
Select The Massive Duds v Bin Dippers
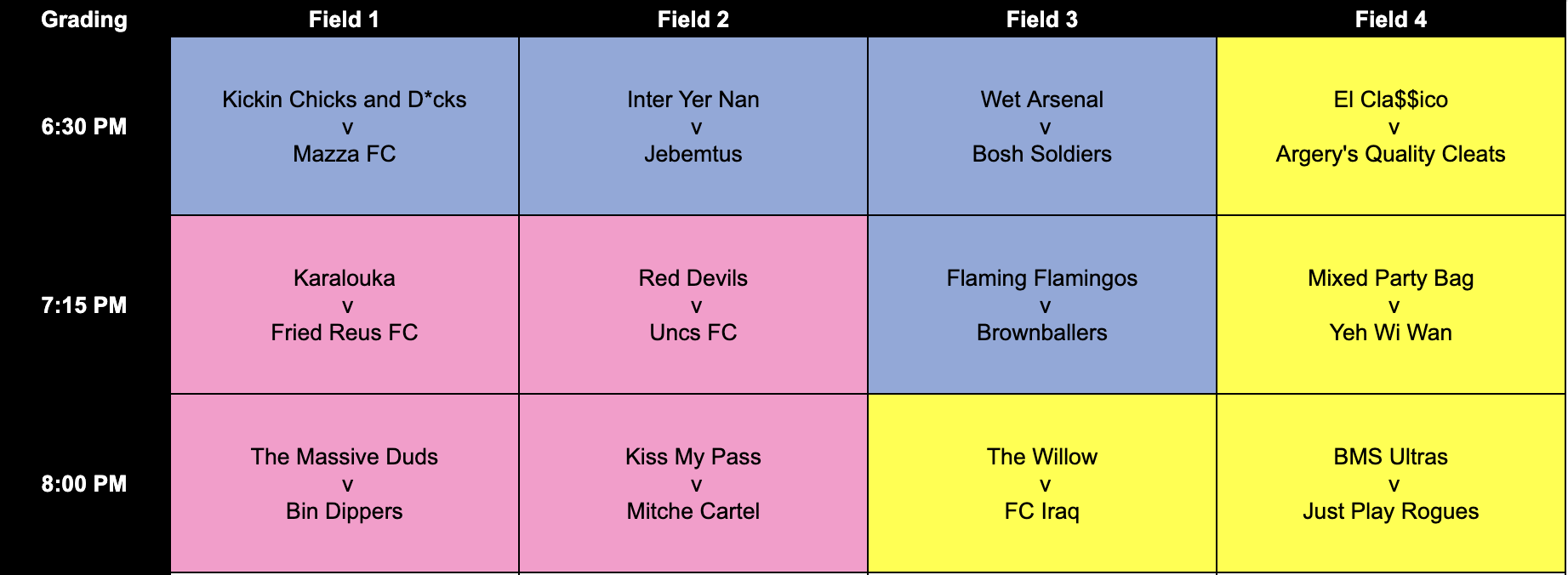coord(345,484)
